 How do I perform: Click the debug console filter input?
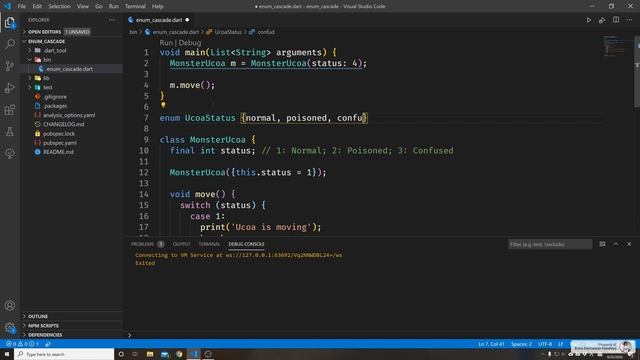click(550, 244)
